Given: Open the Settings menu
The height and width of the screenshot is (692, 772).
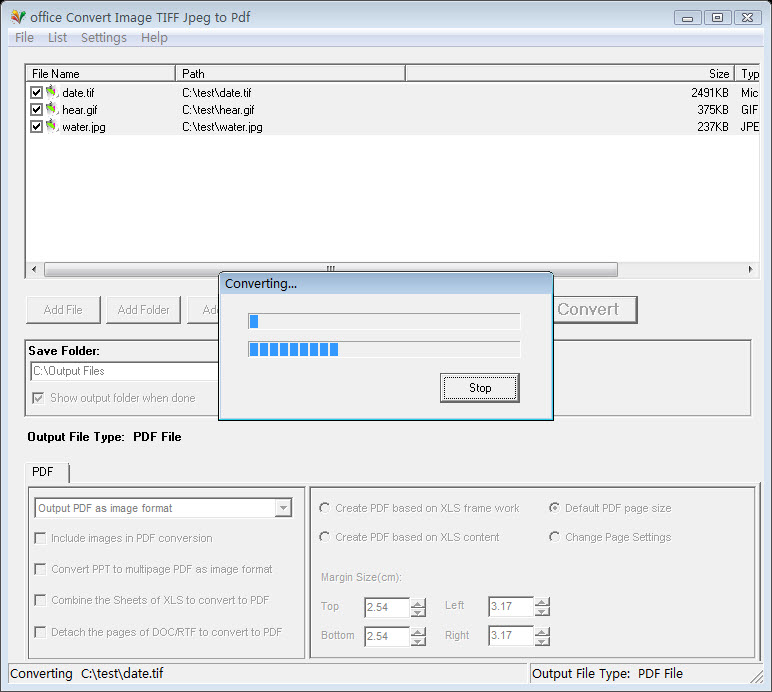Looking at the screenshot, I should point(103,38).
